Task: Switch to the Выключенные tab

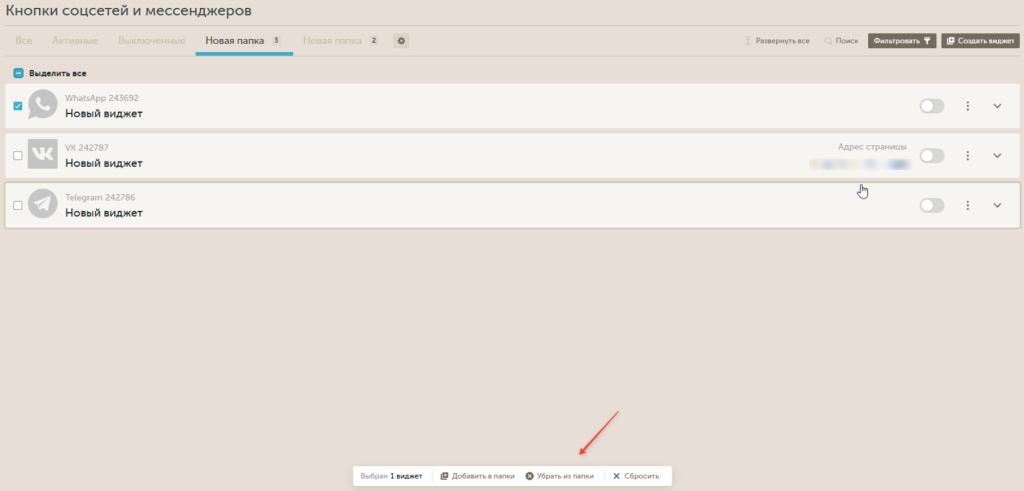Action: (x=151, y=41)
